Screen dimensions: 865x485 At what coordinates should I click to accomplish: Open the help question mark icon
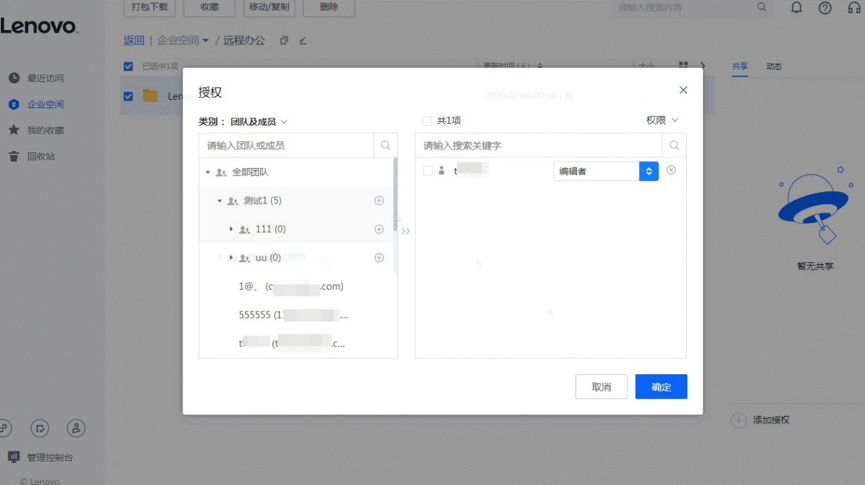(x=825, y=8)
